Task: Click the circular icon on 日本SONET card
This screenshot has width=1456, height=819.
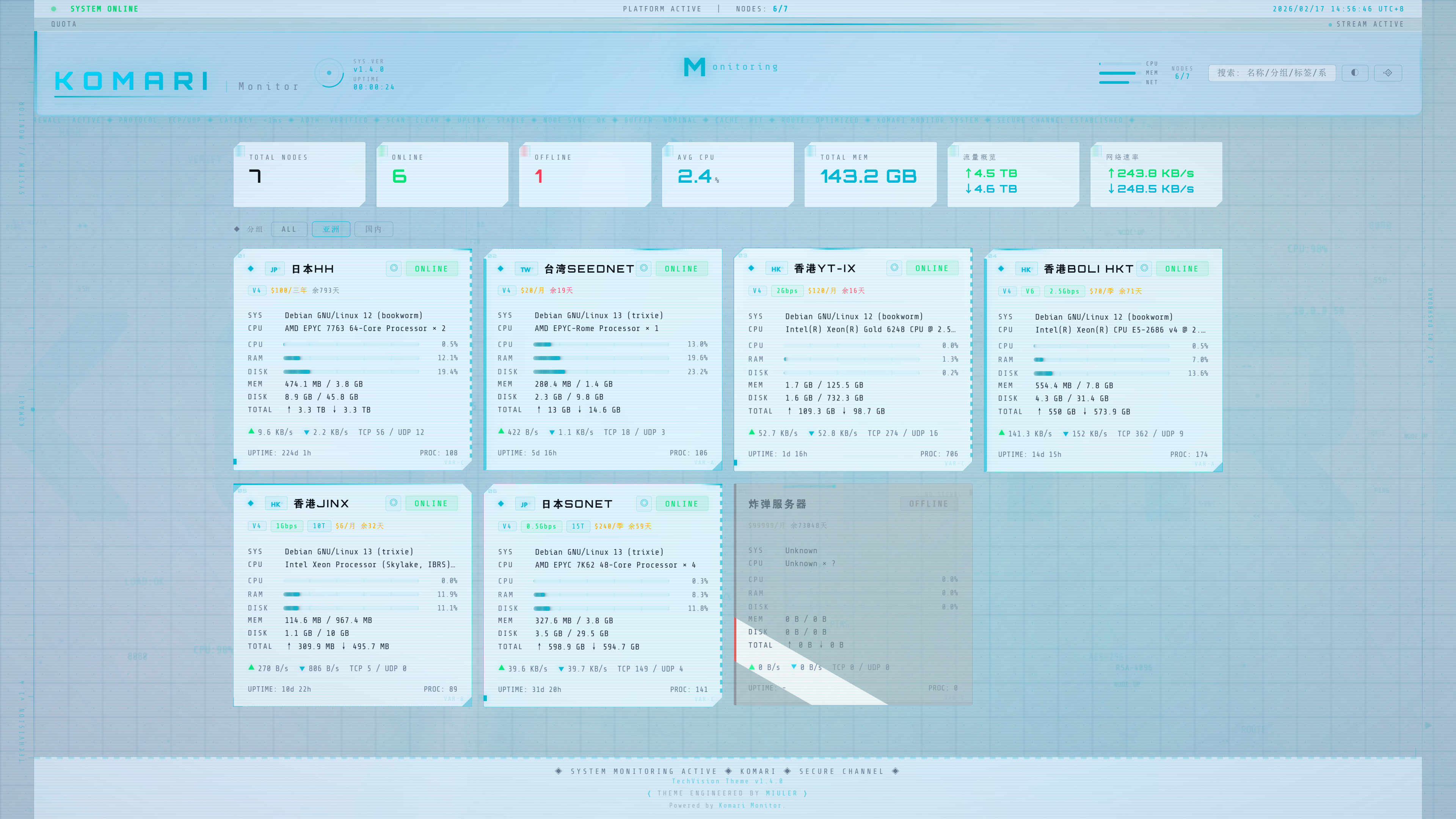Action: click(x=644, y=504)
